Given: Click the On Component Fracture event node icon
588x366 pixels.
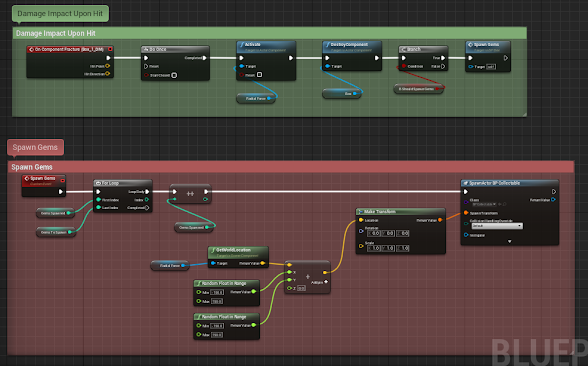Looking at the screenshot, I should tap(32, 50).
